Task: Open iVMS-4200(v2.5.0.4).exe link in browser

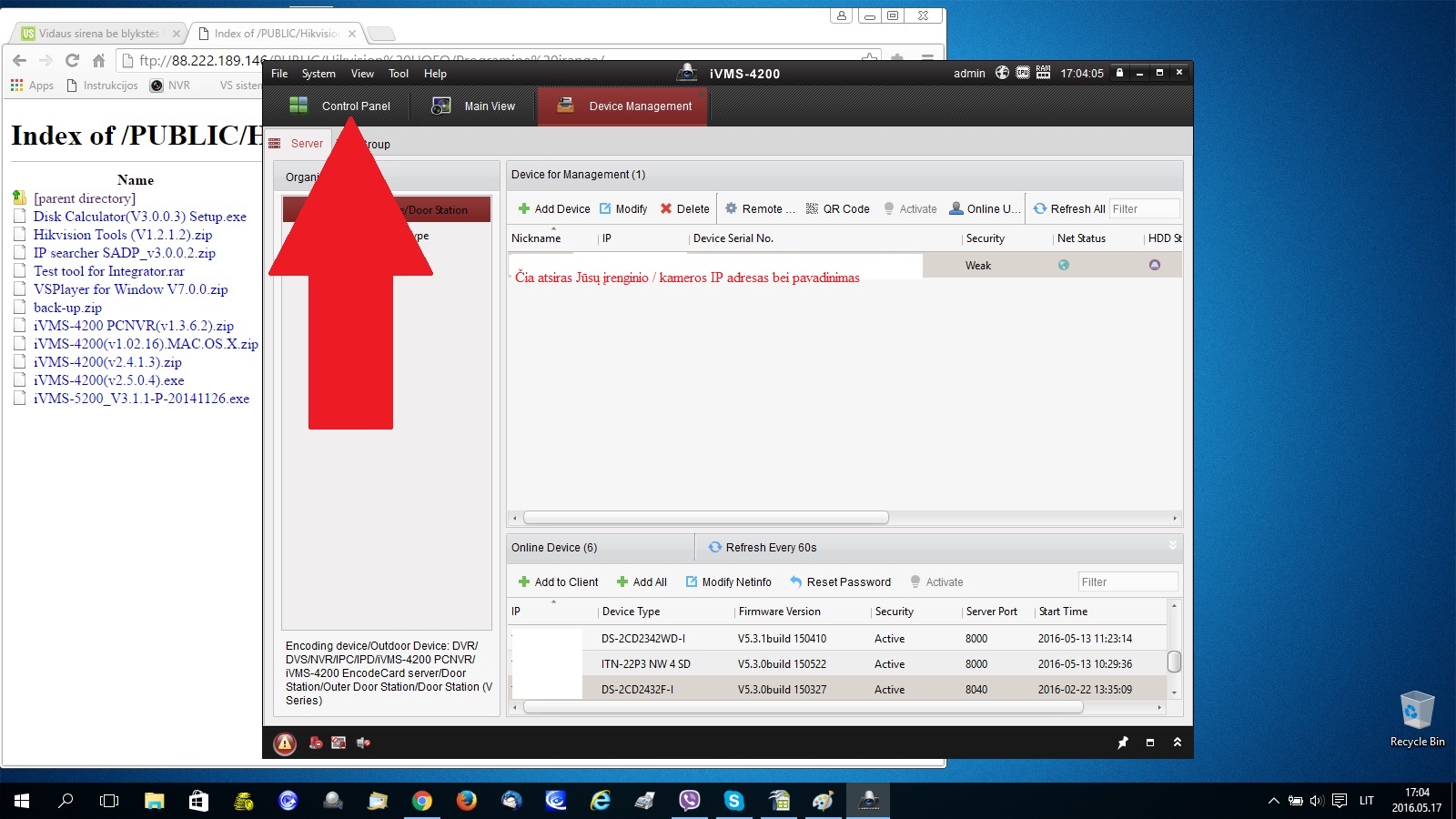Action: pyautogui.click(x=109, y=380)
